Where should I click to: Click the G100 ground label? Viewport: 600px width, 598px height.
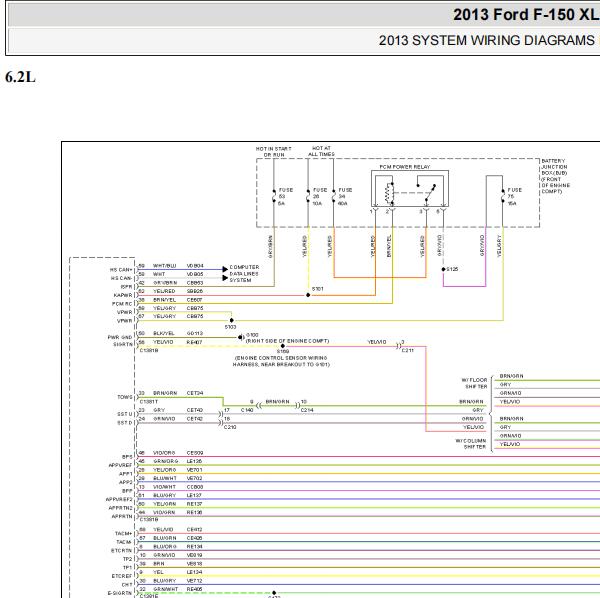point(252,334)
